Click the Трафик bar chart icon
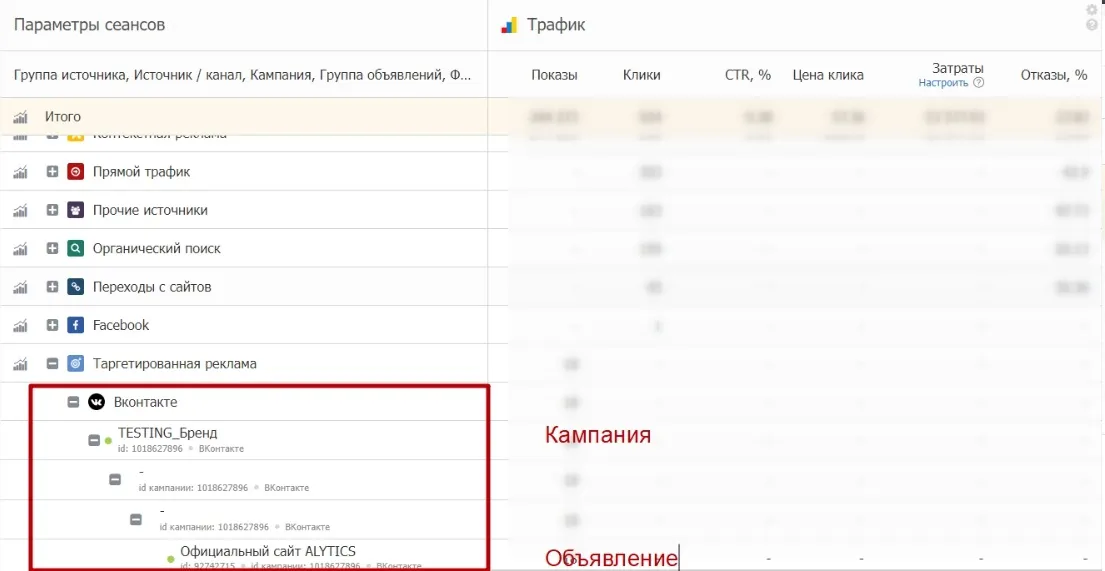 click(509, 26)
